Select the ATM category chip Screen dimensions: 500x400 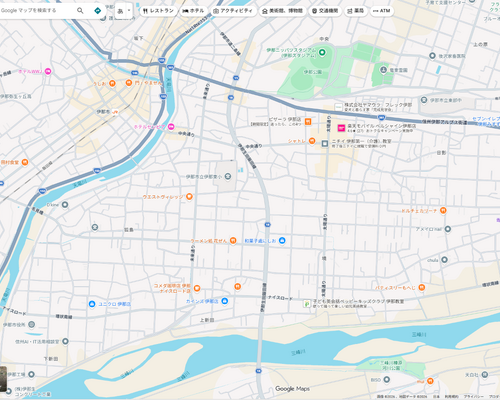point(382,11)
